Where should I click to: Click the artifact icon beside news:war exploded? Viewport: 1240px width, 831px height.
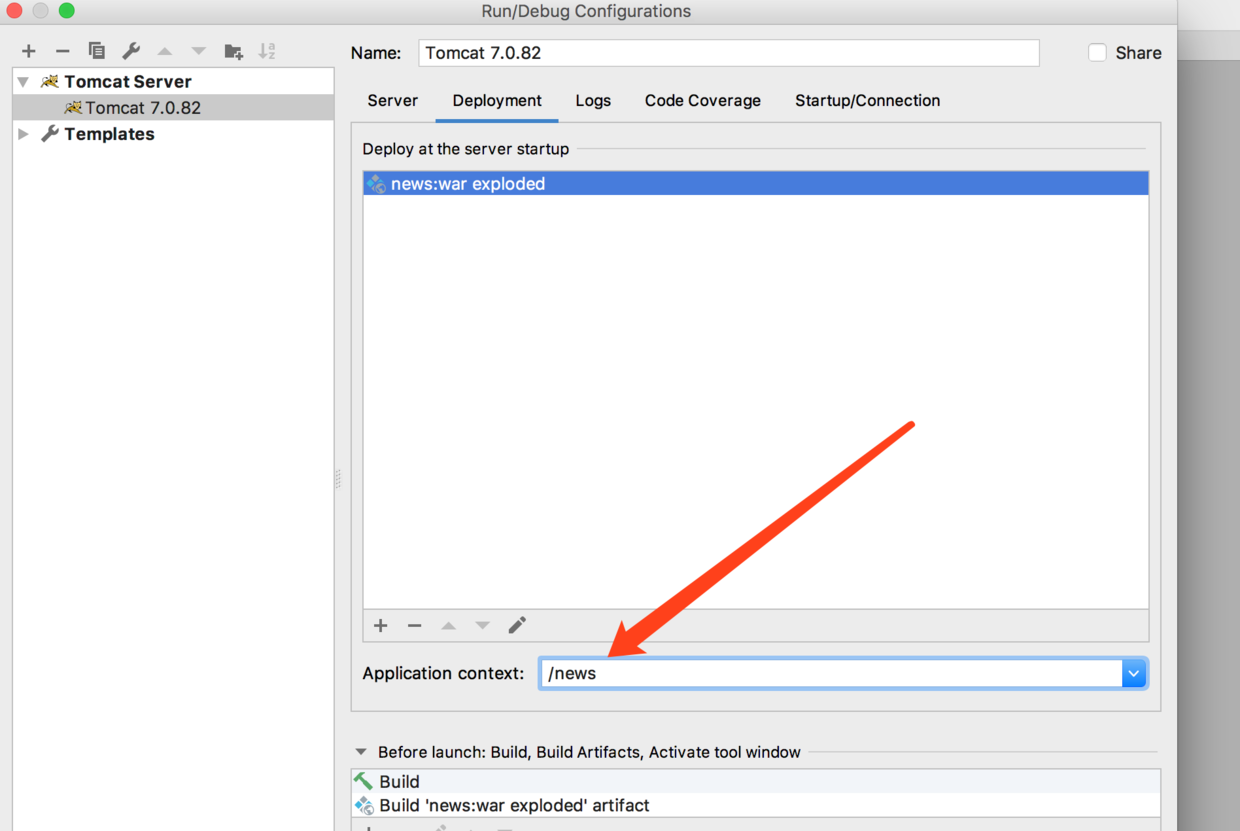(x=376, y=183)
